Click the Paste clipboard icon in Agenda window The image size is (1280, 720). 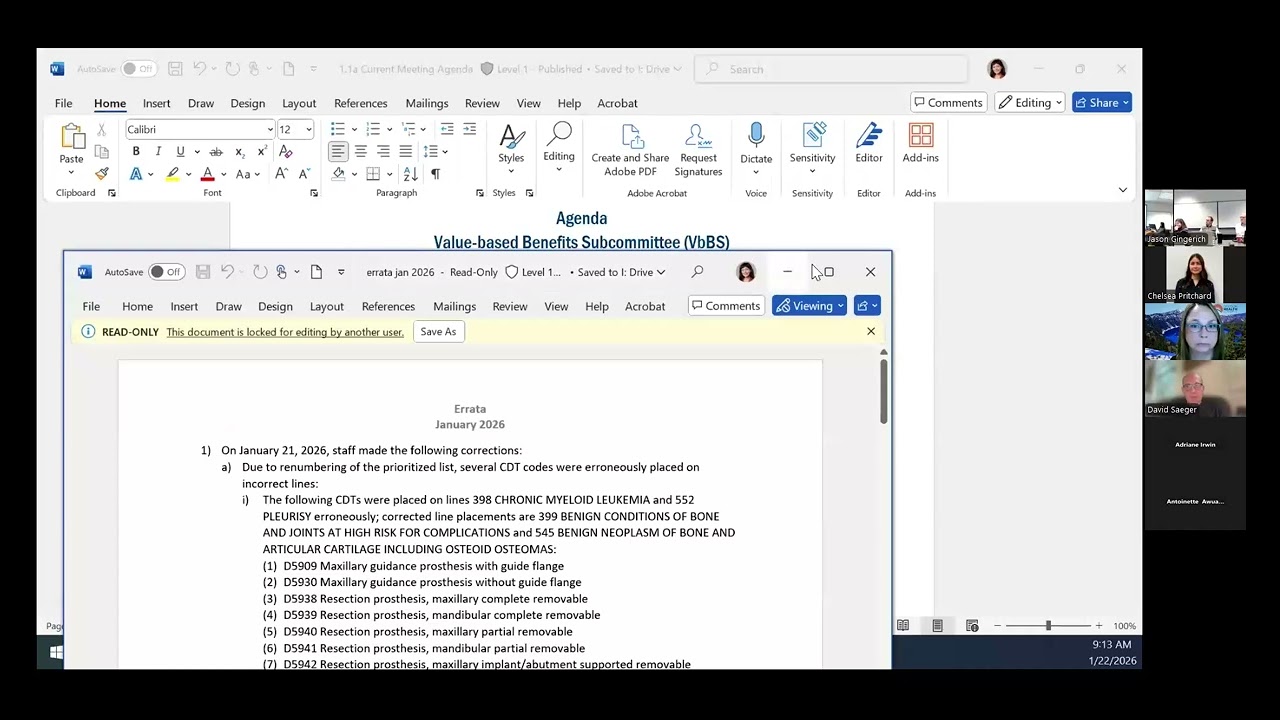(x=71, y=138)
